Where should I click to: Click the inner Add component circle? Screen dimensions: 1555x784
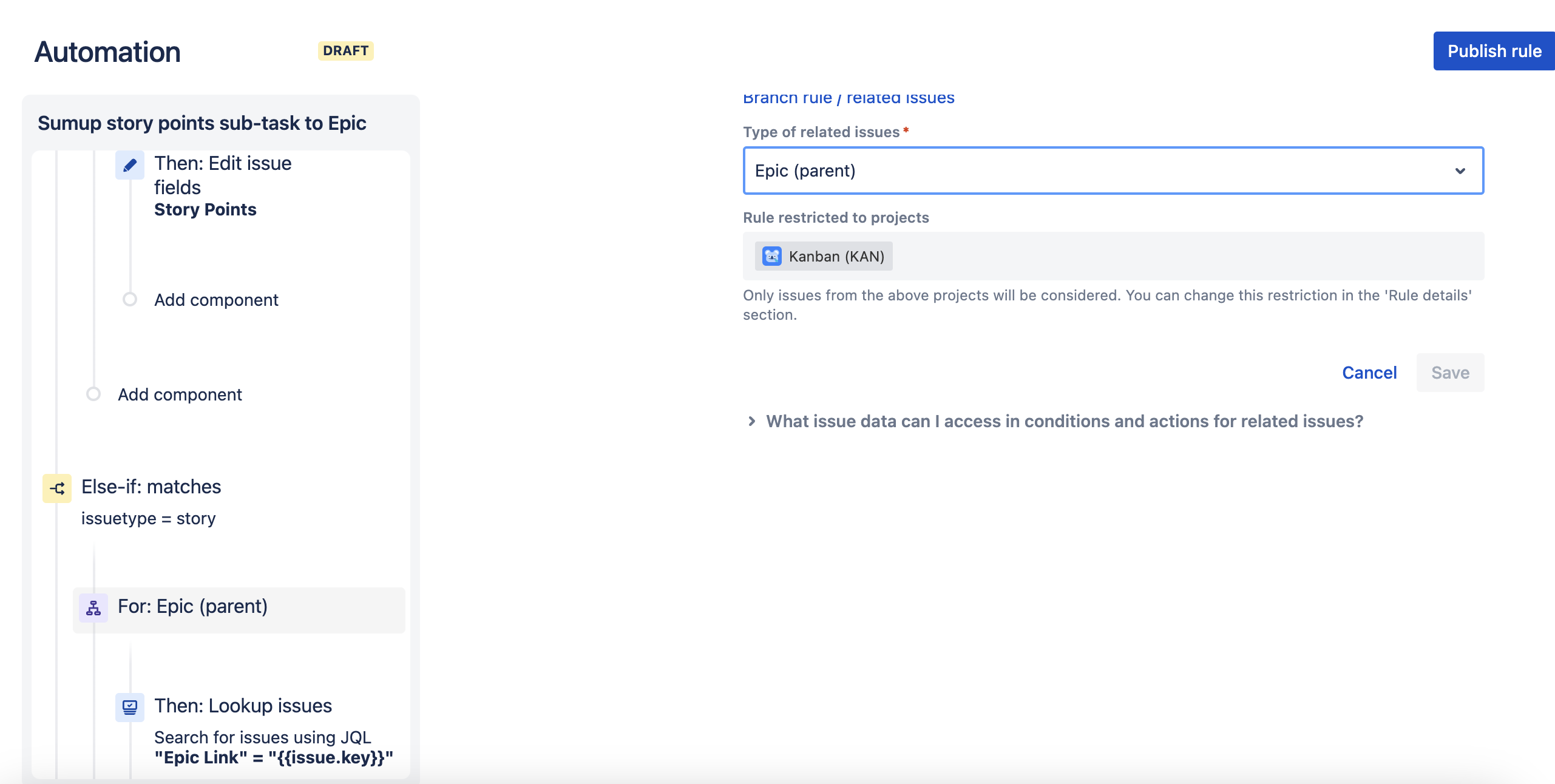click(130, 299)
